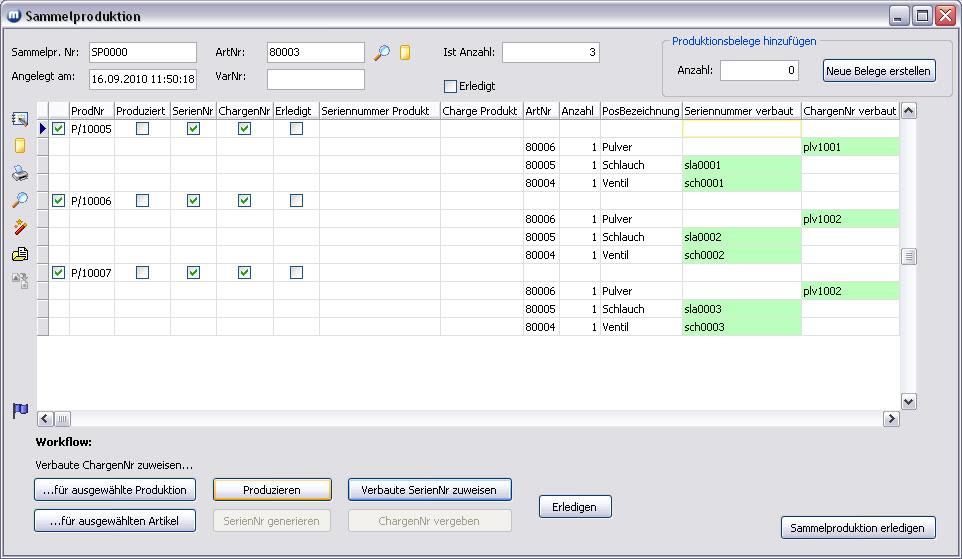This screenshot has height=559, width=962.
Task: Click the blue flag icon at bottom left
Action: click(x=19, y=410)
